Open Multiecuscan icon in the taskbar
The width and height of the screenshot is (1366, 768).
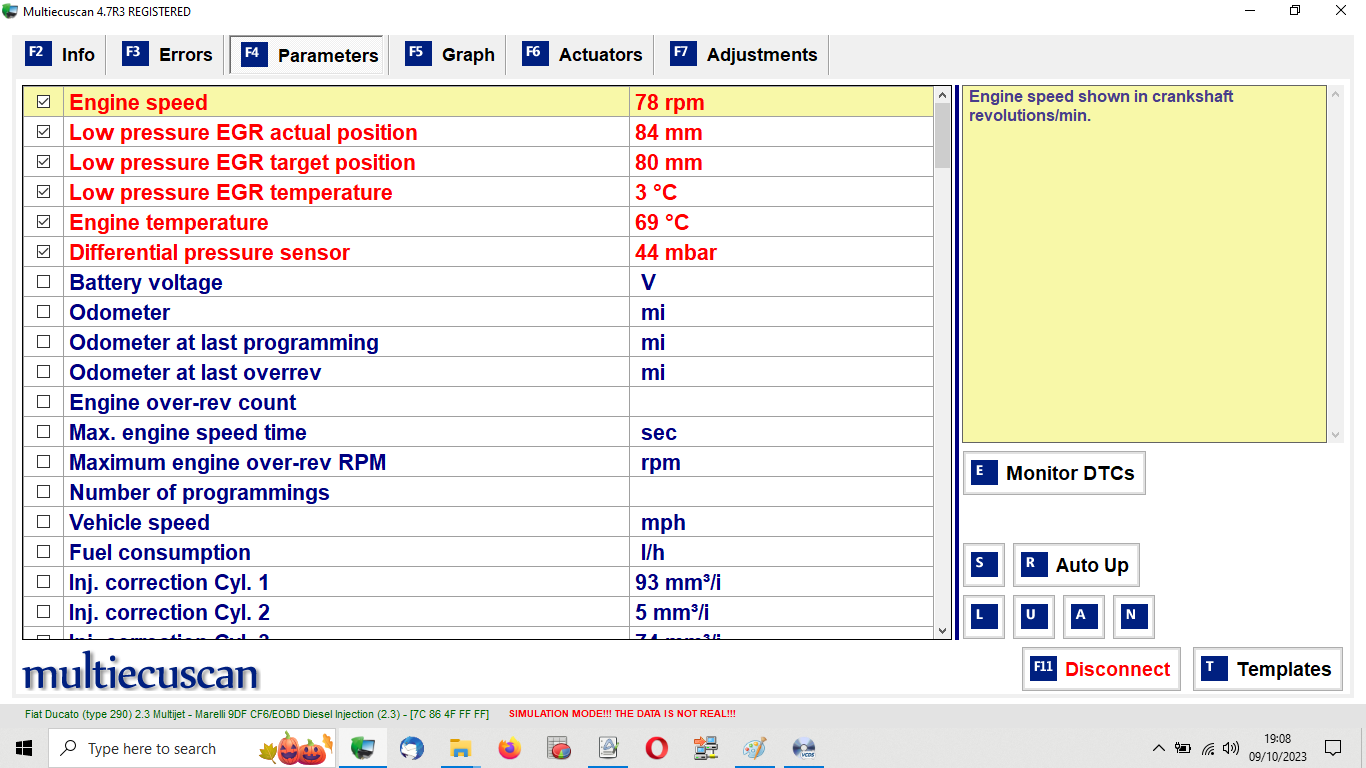coord(362,748)
